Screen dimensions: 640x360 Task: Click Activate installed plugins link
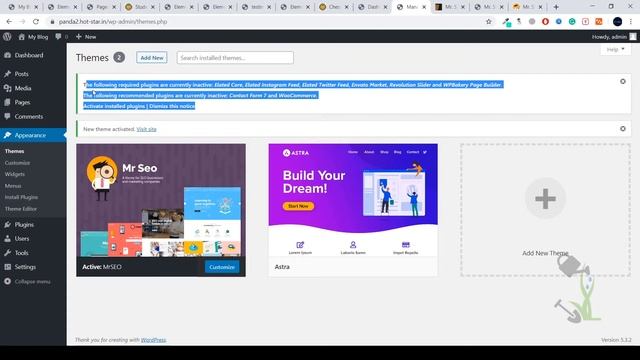pos(114,106)
